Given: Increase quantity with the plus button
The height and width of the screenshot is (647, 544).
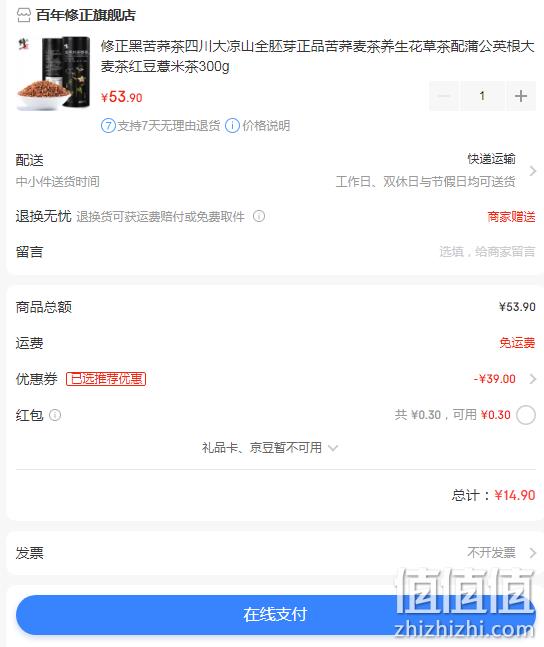Looking at the screenshot, I should coord(521,96).
